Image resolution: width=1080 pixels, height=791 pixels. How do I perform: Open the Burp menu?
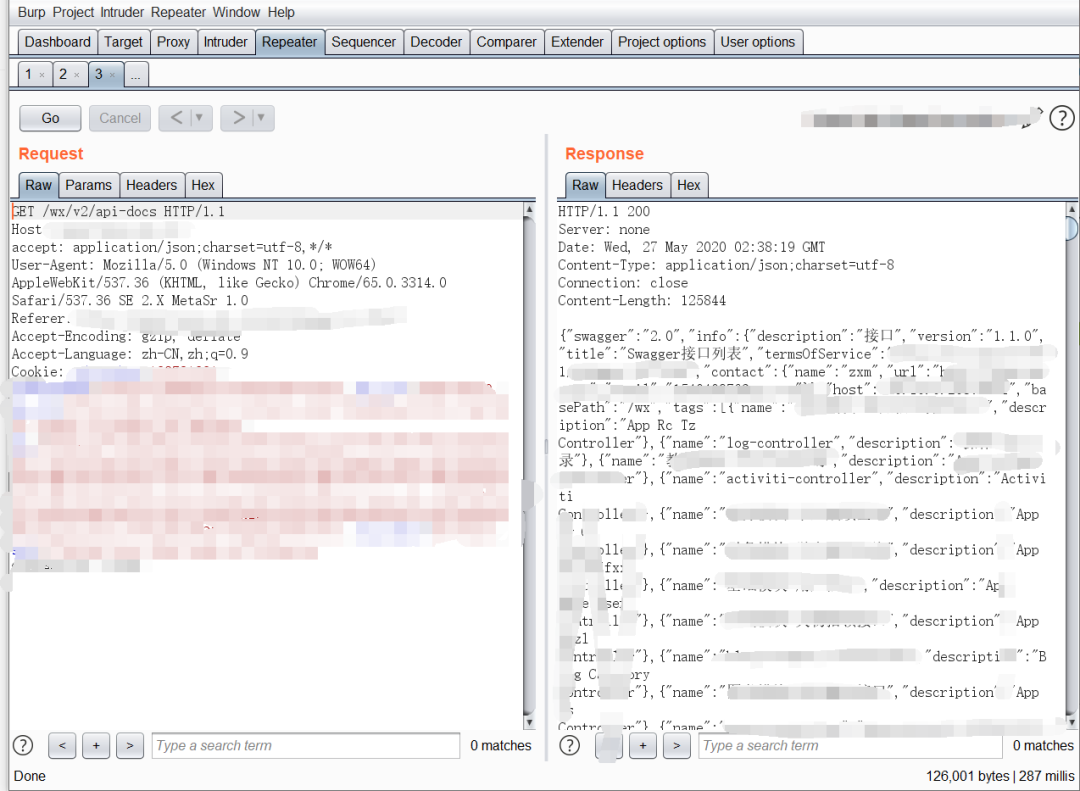point(31,12)
